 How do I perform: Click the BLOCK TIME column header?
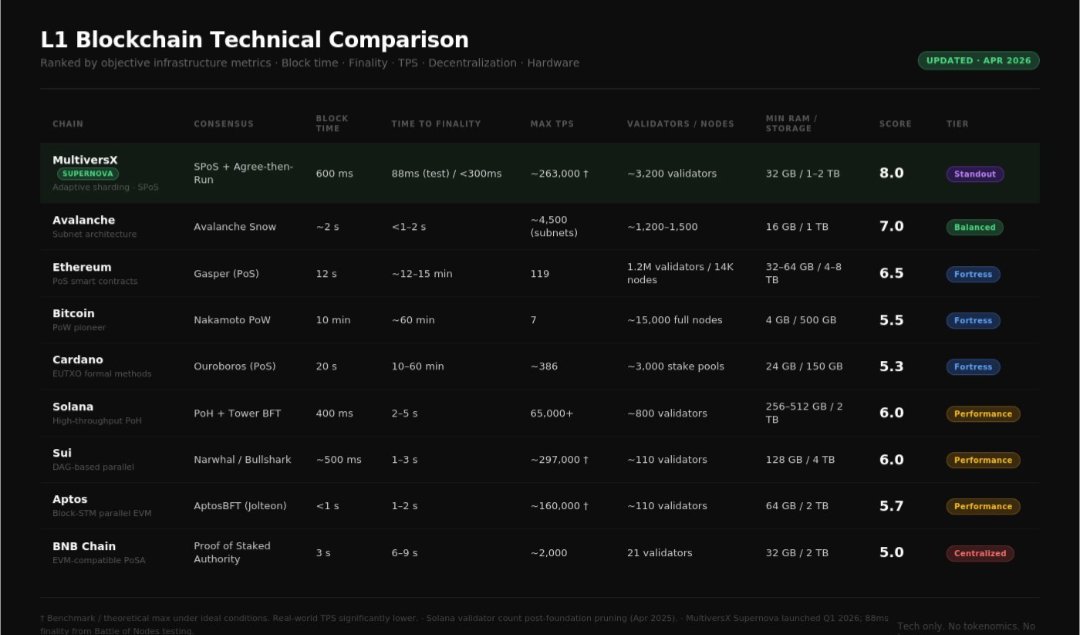tap(332, 123)
